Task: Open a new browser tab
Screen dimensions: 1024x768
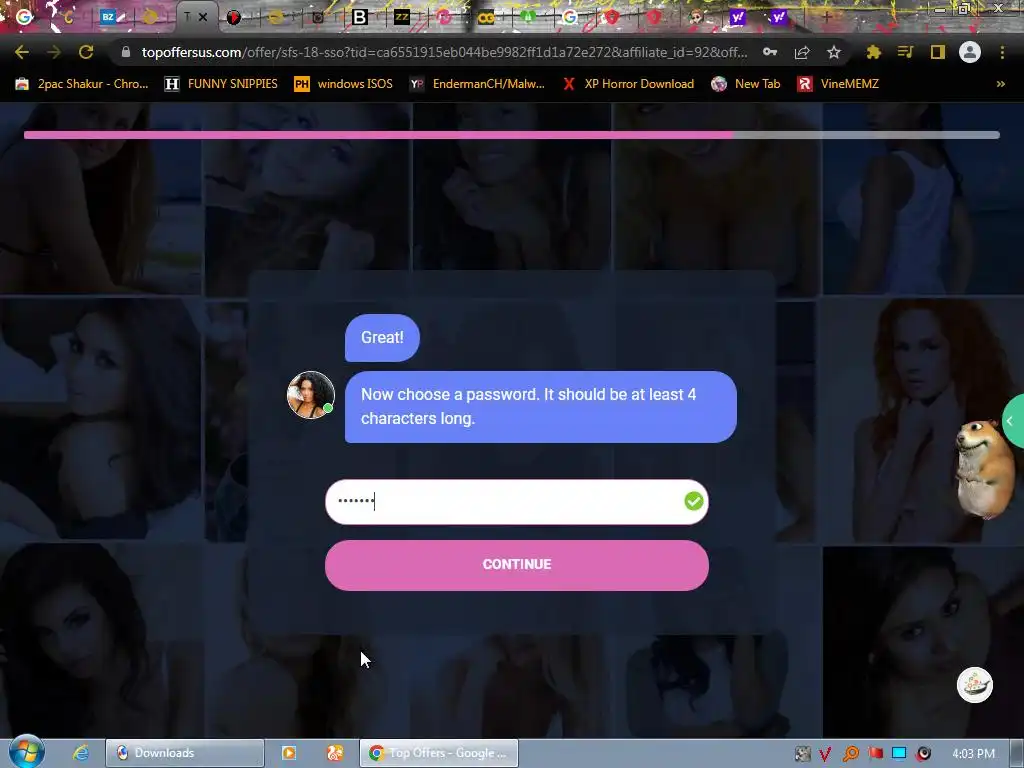Action: [826, 17]
